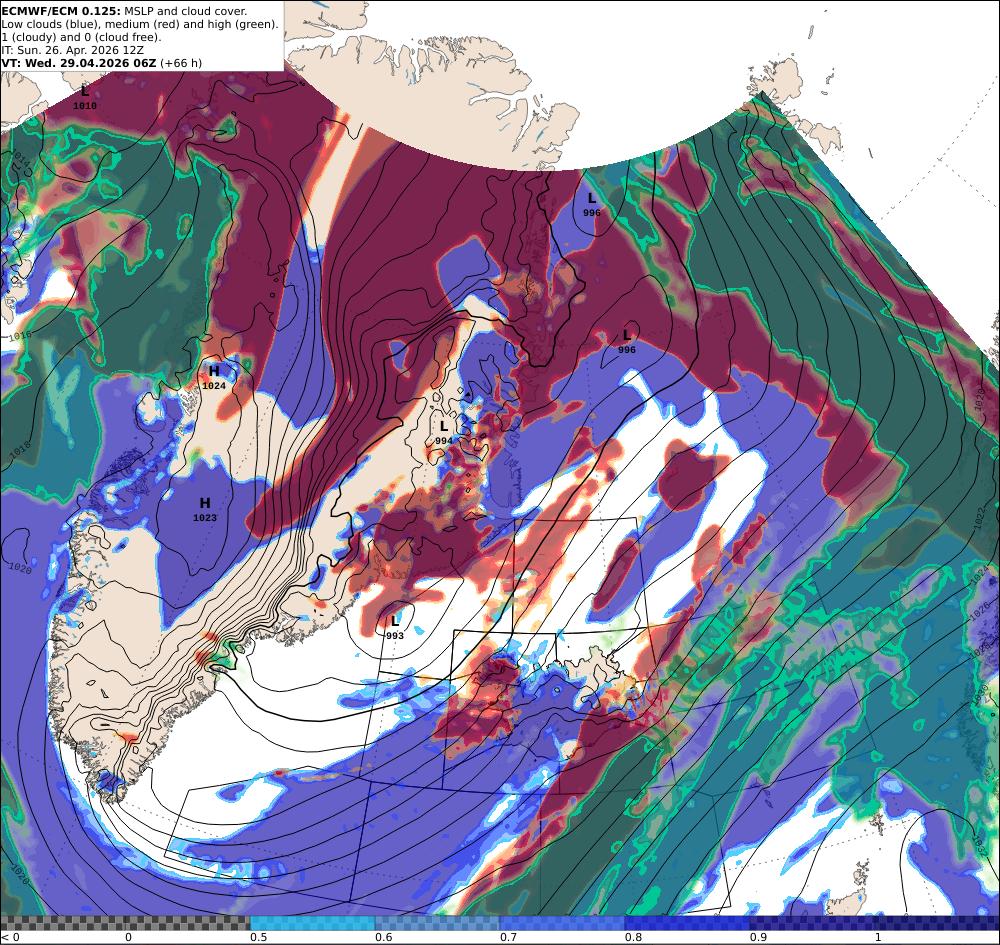
Task: Click the 'L 993' low pressure marker
Action: point(395,627)
